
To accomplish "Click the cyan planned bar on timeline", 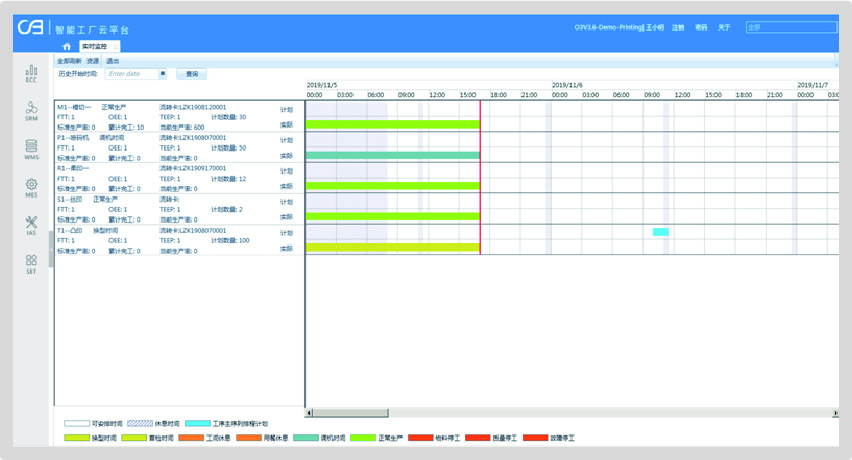I will 660,232.
